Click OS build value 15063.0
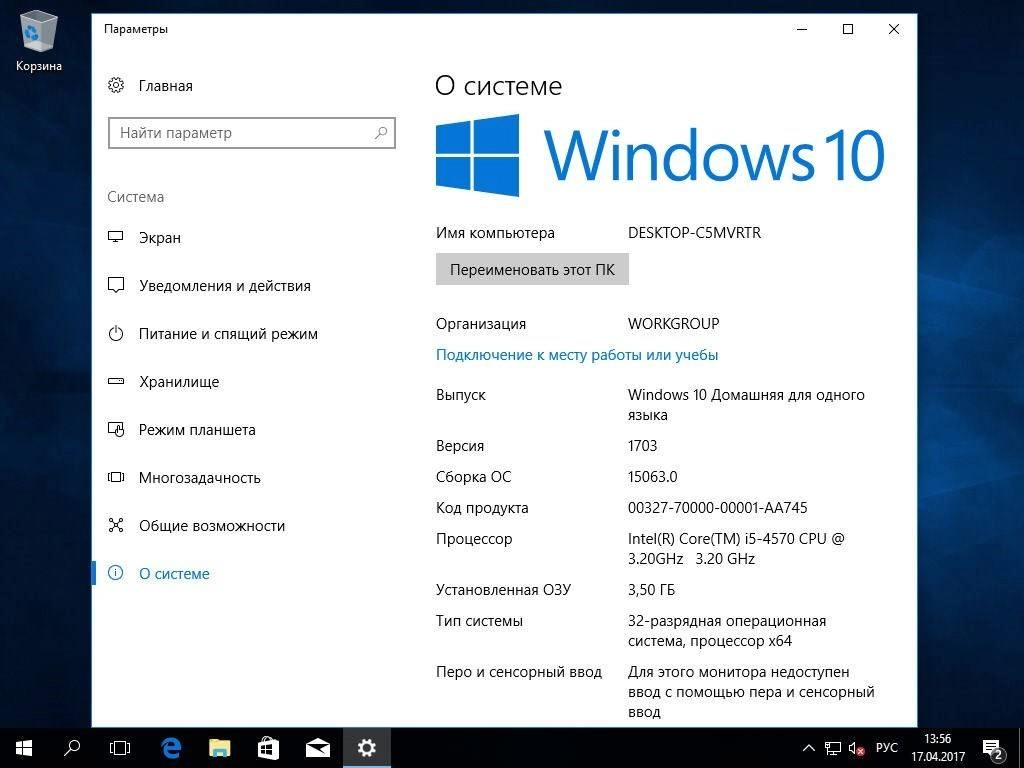The image size is (1024, 768). coord(652,477)
